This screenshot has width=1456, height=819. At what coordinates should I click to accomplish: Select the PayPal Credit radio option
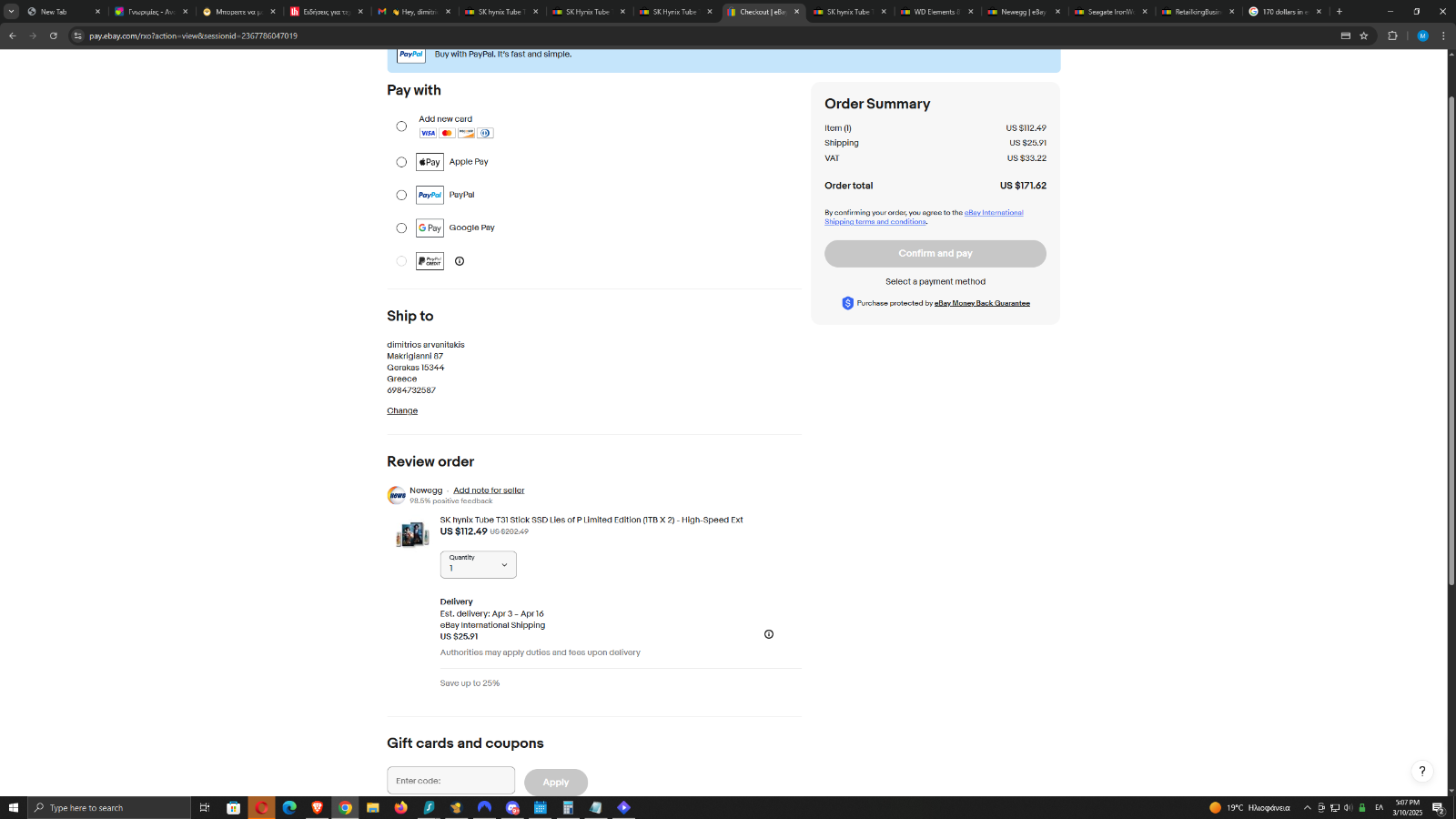click(401, 261)
